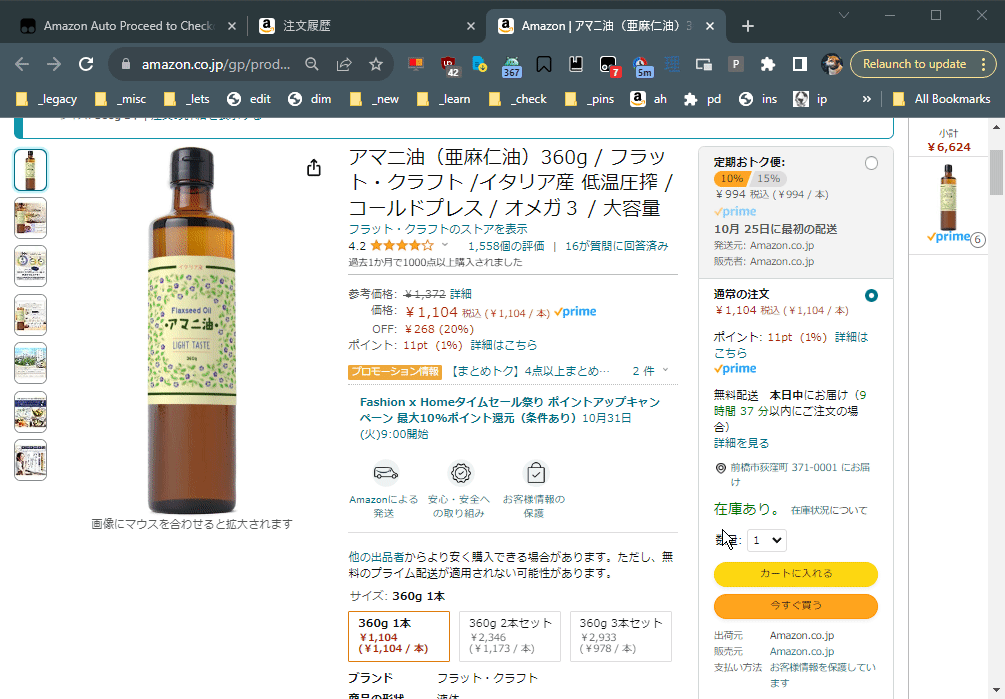Reload the current Amazon page
The image size is (1005, 699).
(x=86, y=64)
